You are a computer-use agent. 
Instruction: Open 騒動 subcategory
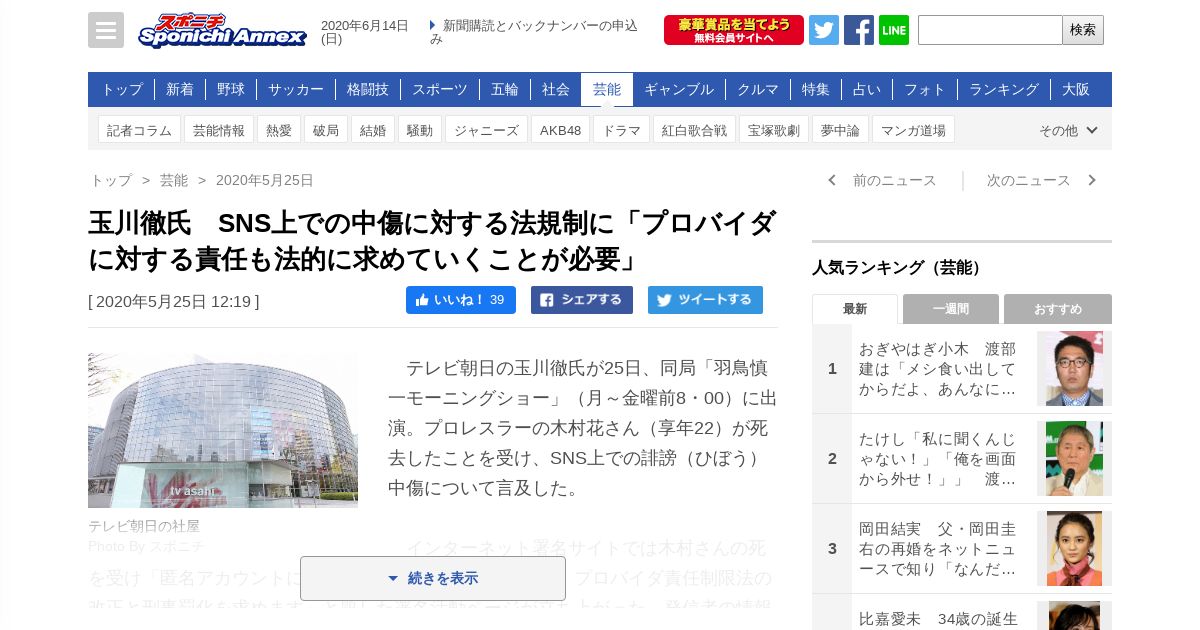coord(420,130)
